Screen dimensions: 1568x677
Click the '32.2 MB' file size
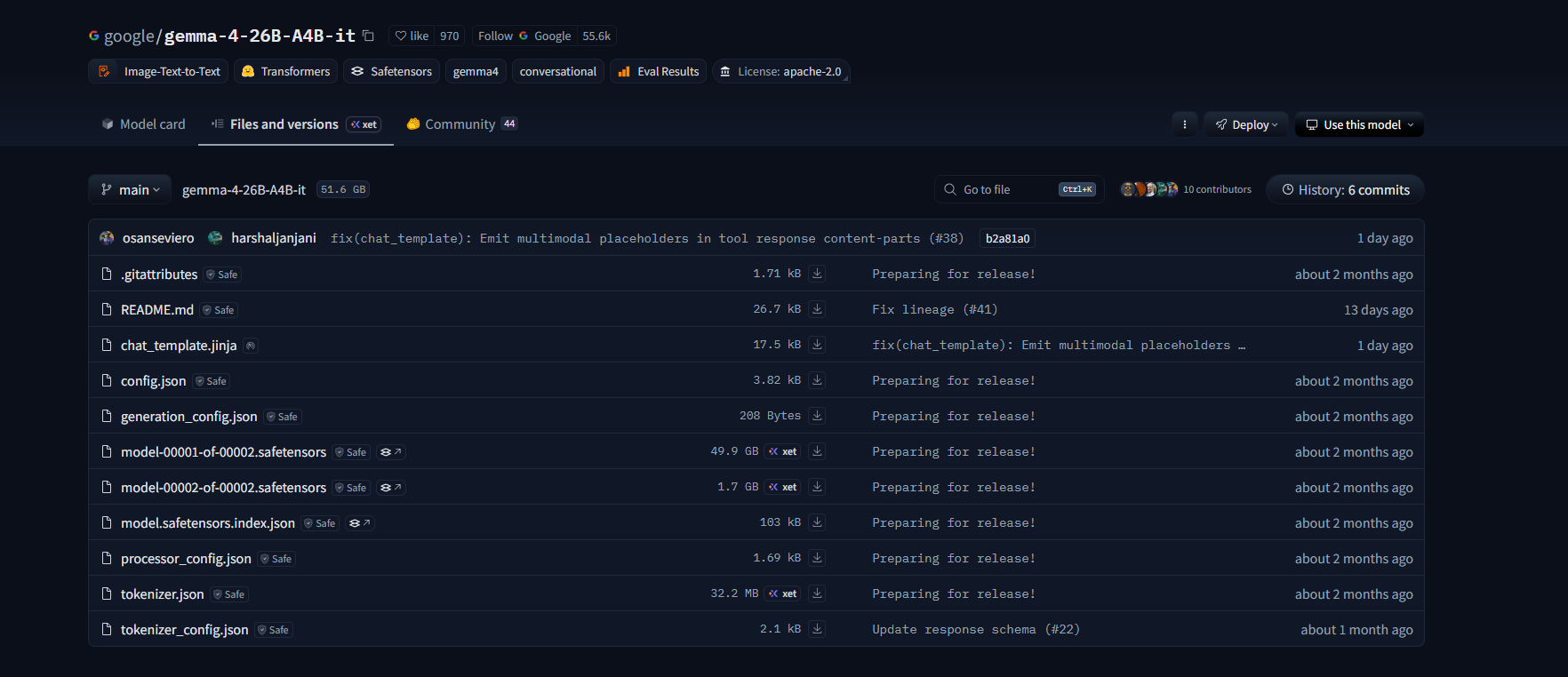point(734,593)
